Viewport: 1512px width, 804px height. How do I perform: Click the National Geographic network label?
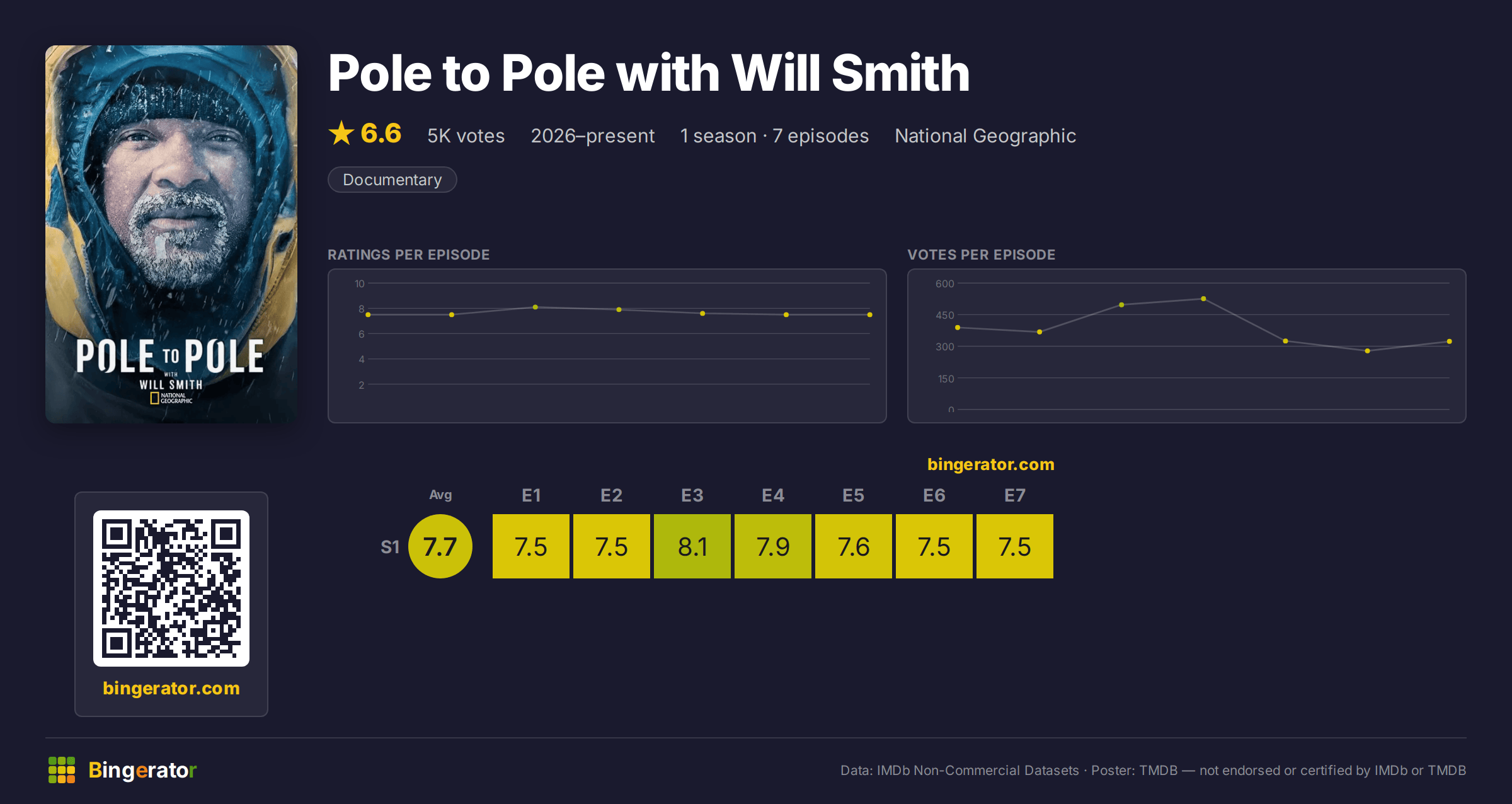[x=985, y=135]
